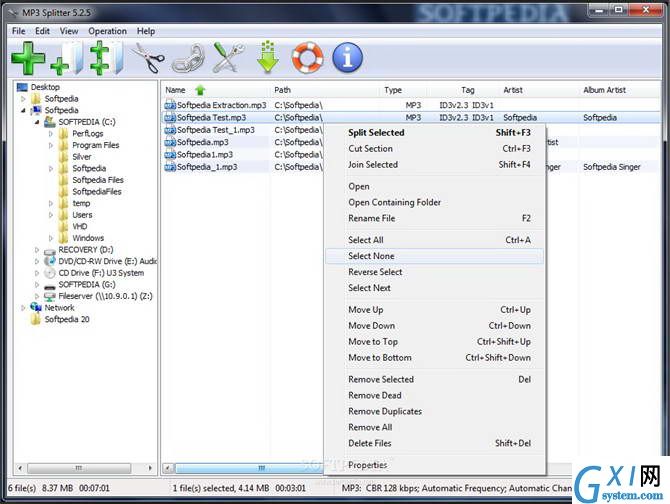Viewport: 670px width, 504px height.
Task: Expand the Fileserver (Z:) drive node
Action: [x=37, y=296]
